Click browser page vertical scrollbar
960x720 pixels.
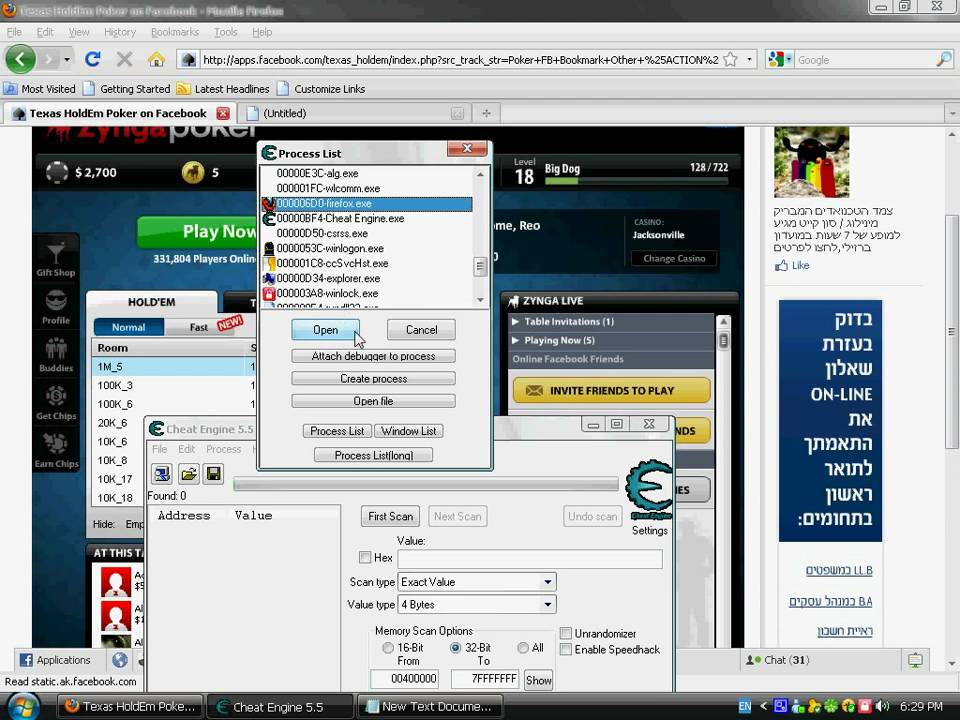(951, 331)
